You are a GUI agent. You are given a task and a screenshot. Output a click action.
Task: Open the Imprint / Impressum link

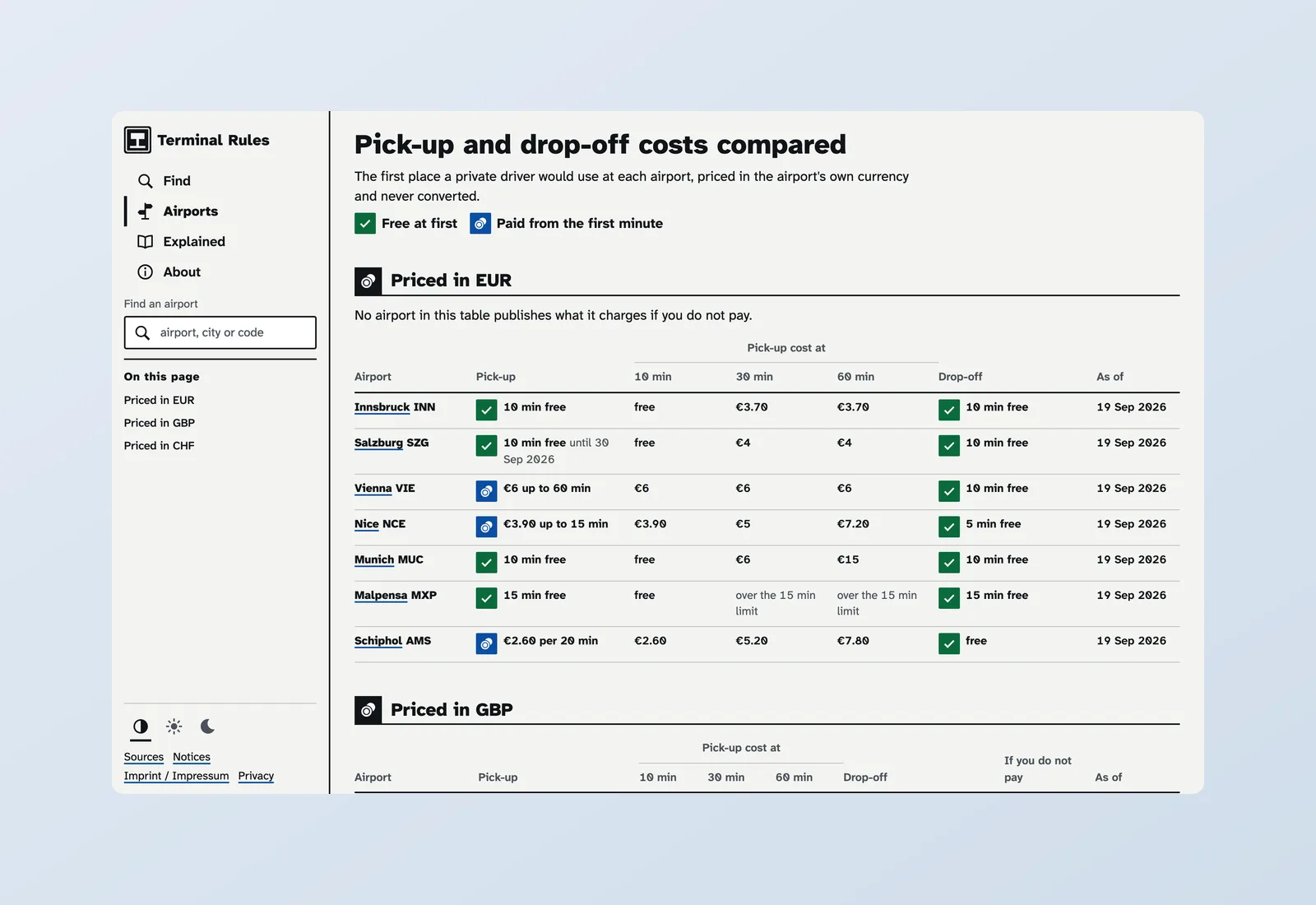click(177, 776)
